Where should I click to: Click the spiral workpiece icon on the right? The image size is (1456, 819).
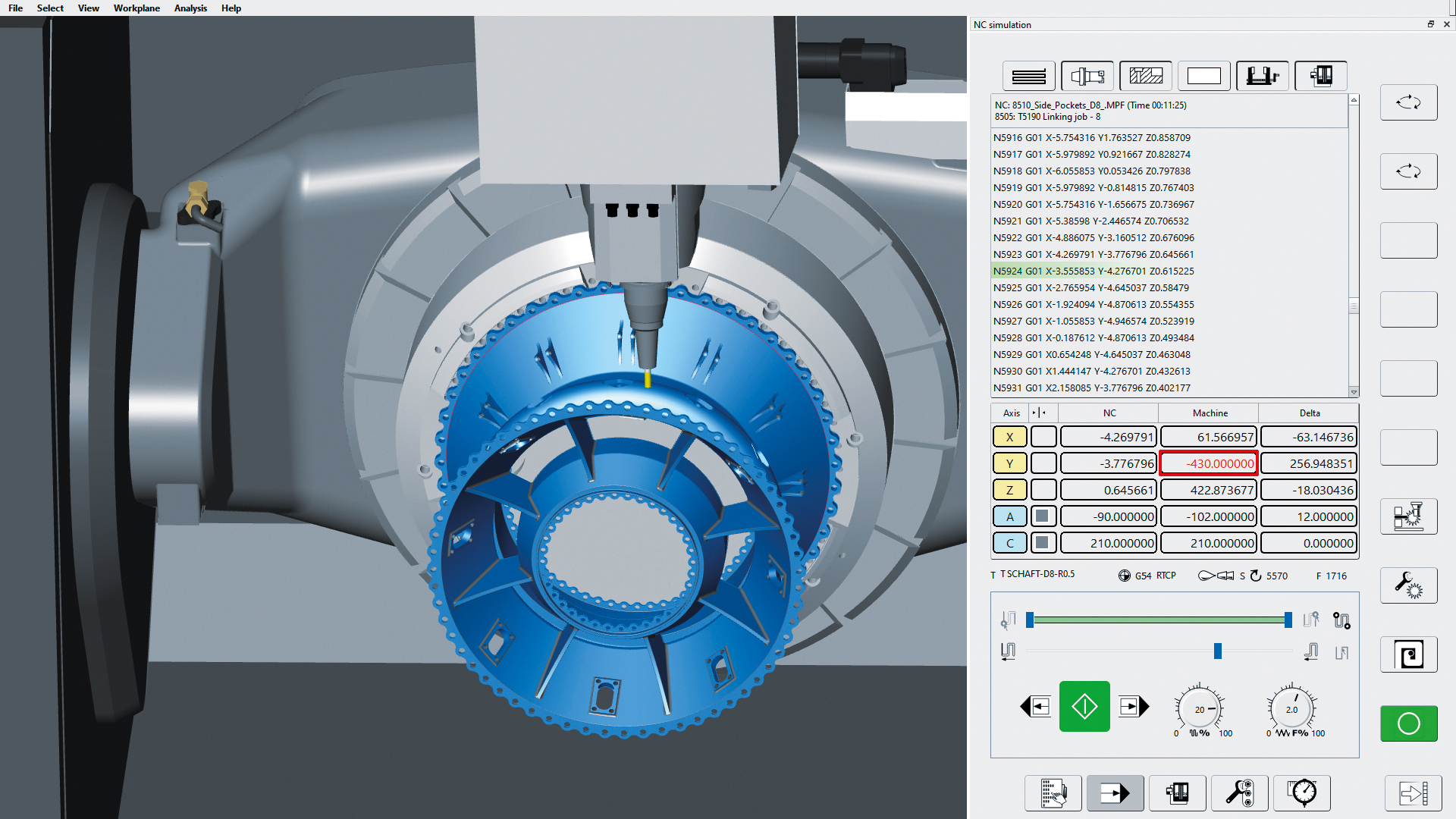(1410, 654)
